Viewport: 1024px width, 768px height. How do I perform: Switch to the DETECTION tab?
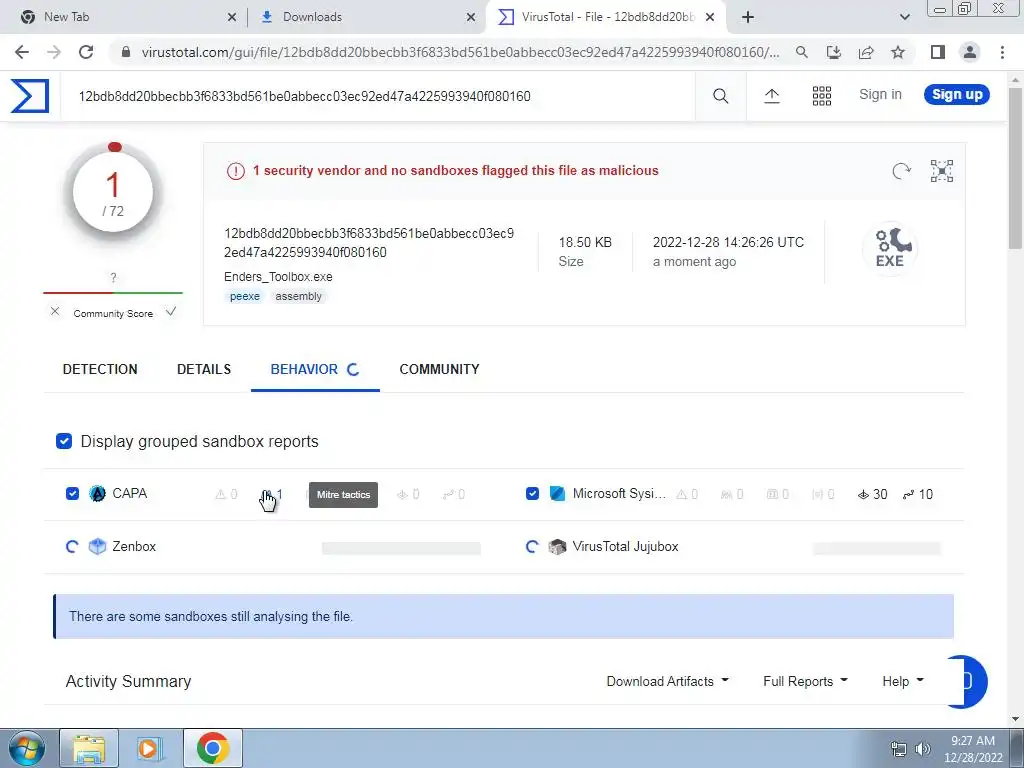(100, 369)
